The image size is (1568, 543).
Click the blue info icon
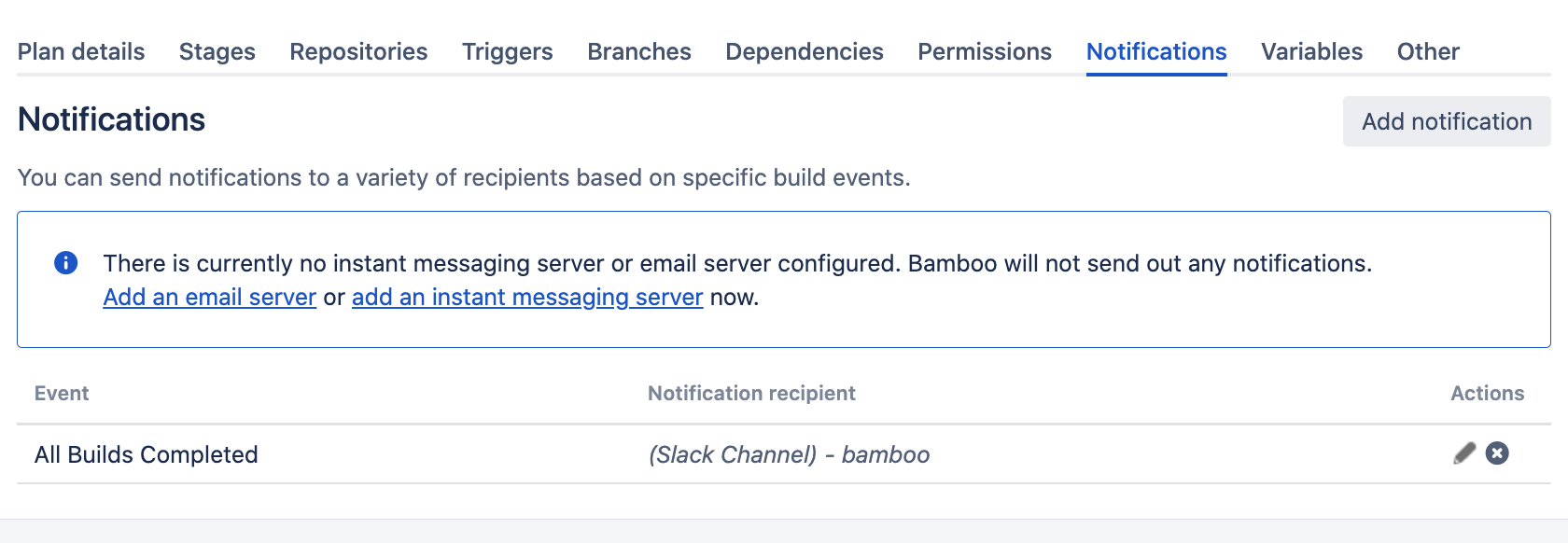point(66,263)
